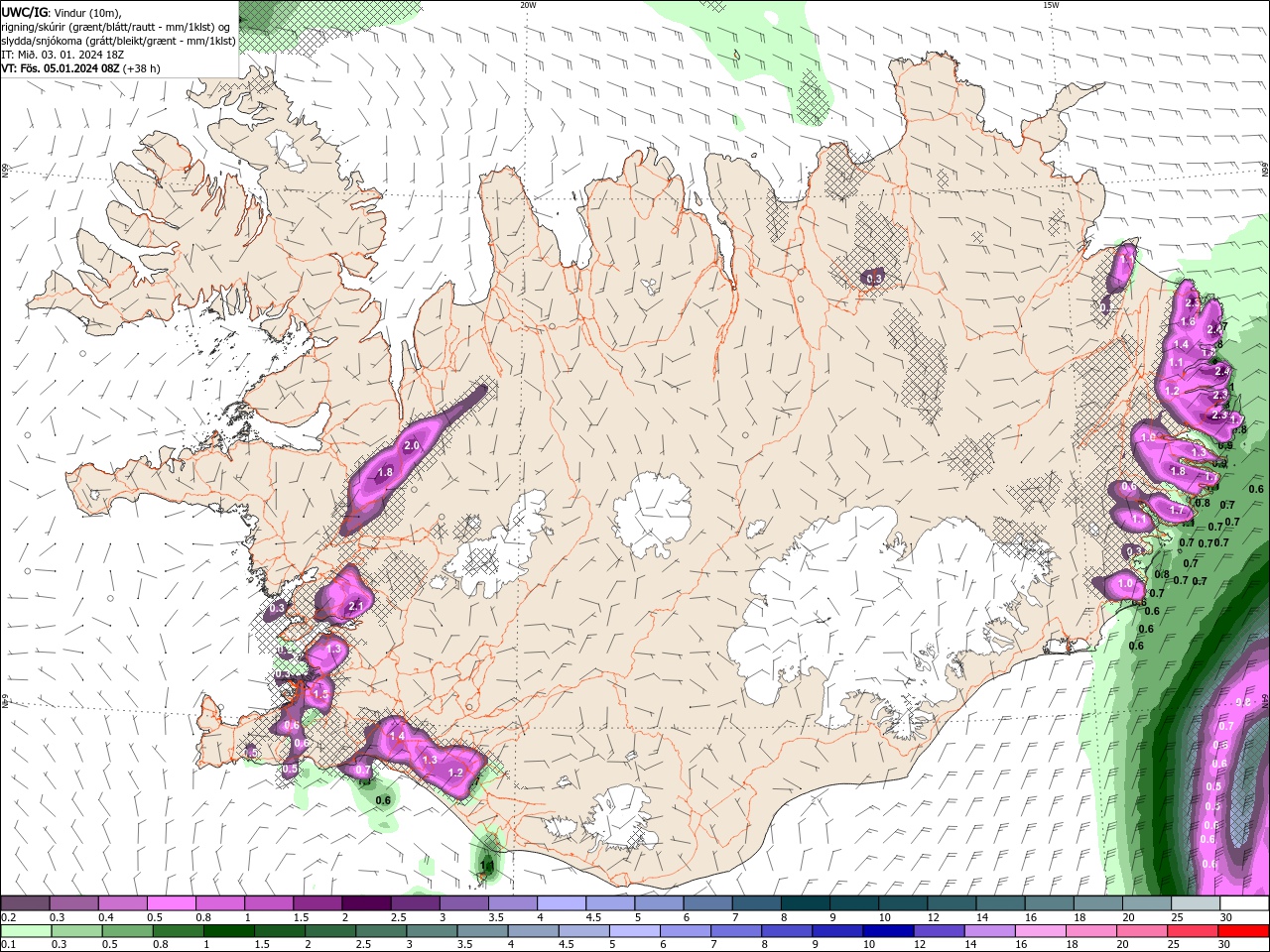The width and height of the screenshot is (1270, 952).
Task: Click the '2.0' value in the long western snow band
Action: tap(411, 446)
